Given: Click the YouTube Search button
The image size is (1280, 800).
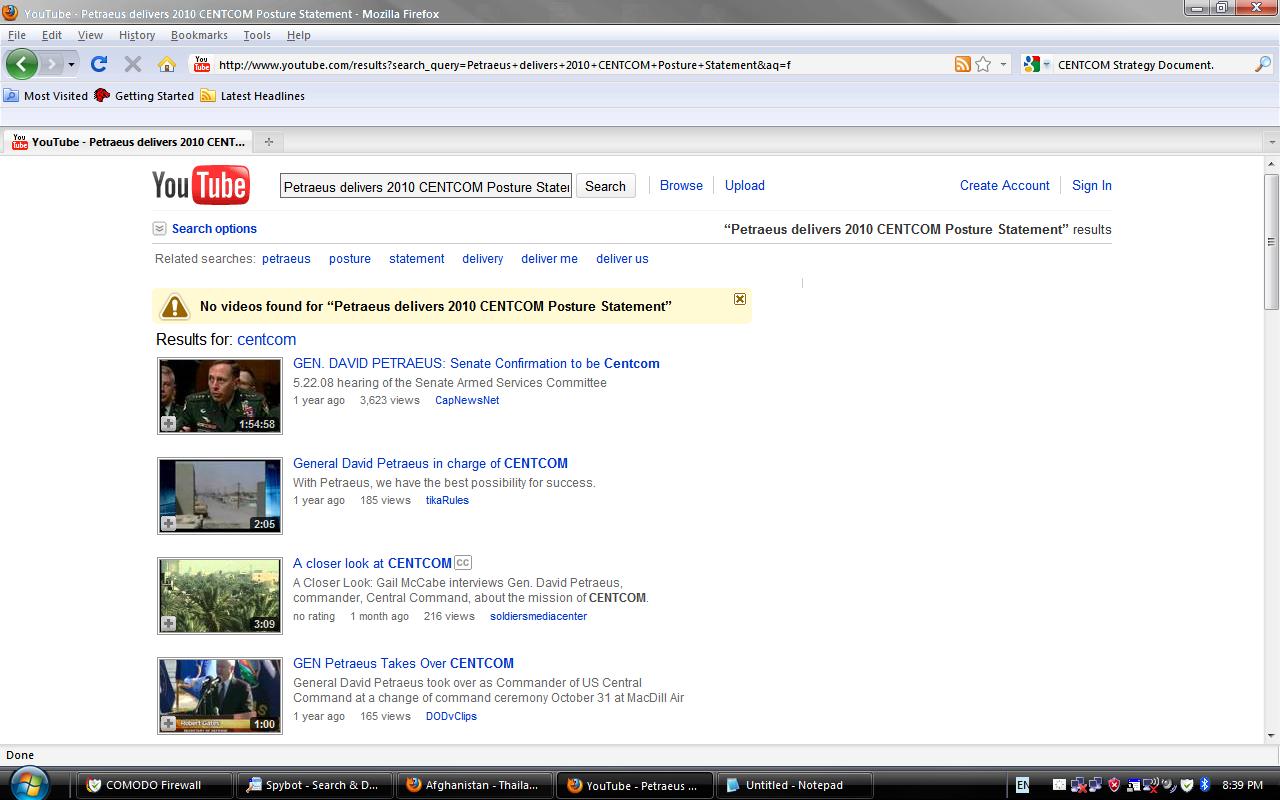Looking at the screenshot, I should (x=605, y=186).
